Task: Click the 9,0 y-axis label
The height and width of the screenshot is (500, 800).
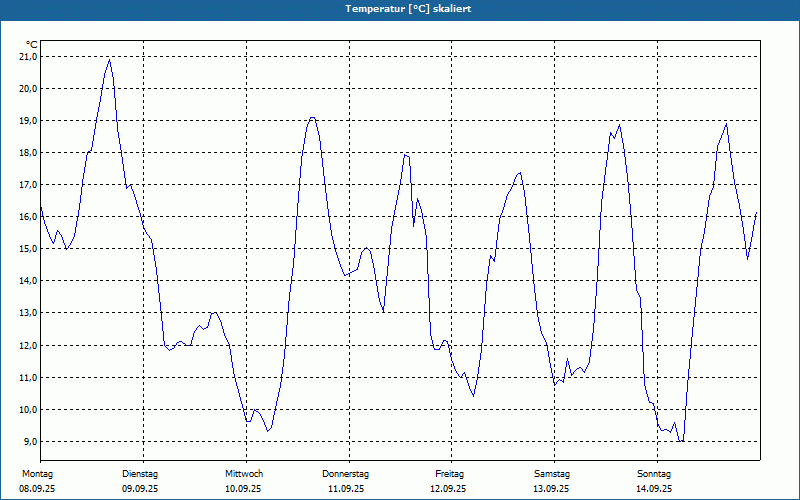Action: 29,441
